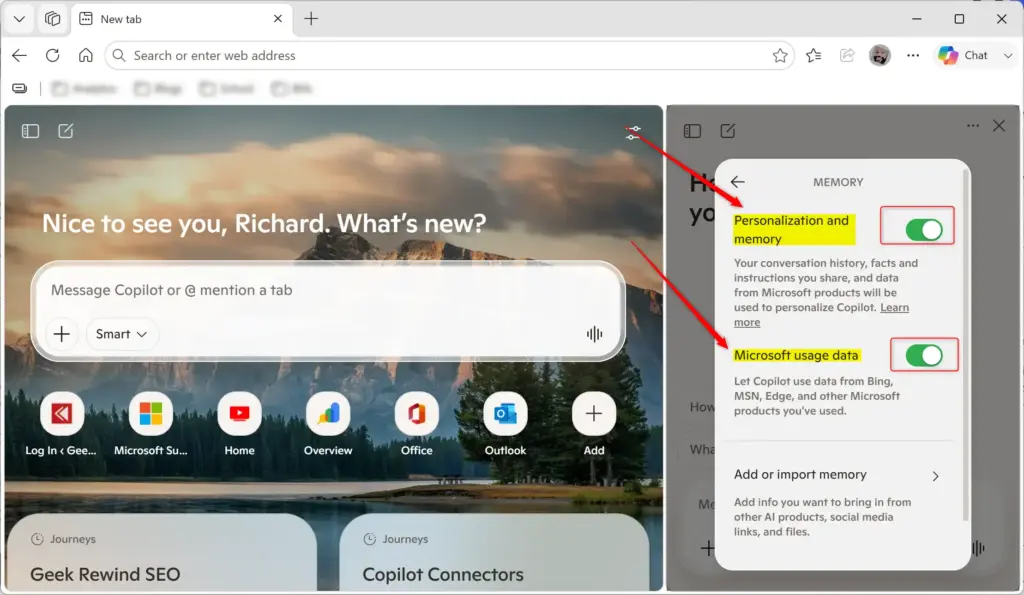
Task: Open a new tab with plus button
Action: 311,19
